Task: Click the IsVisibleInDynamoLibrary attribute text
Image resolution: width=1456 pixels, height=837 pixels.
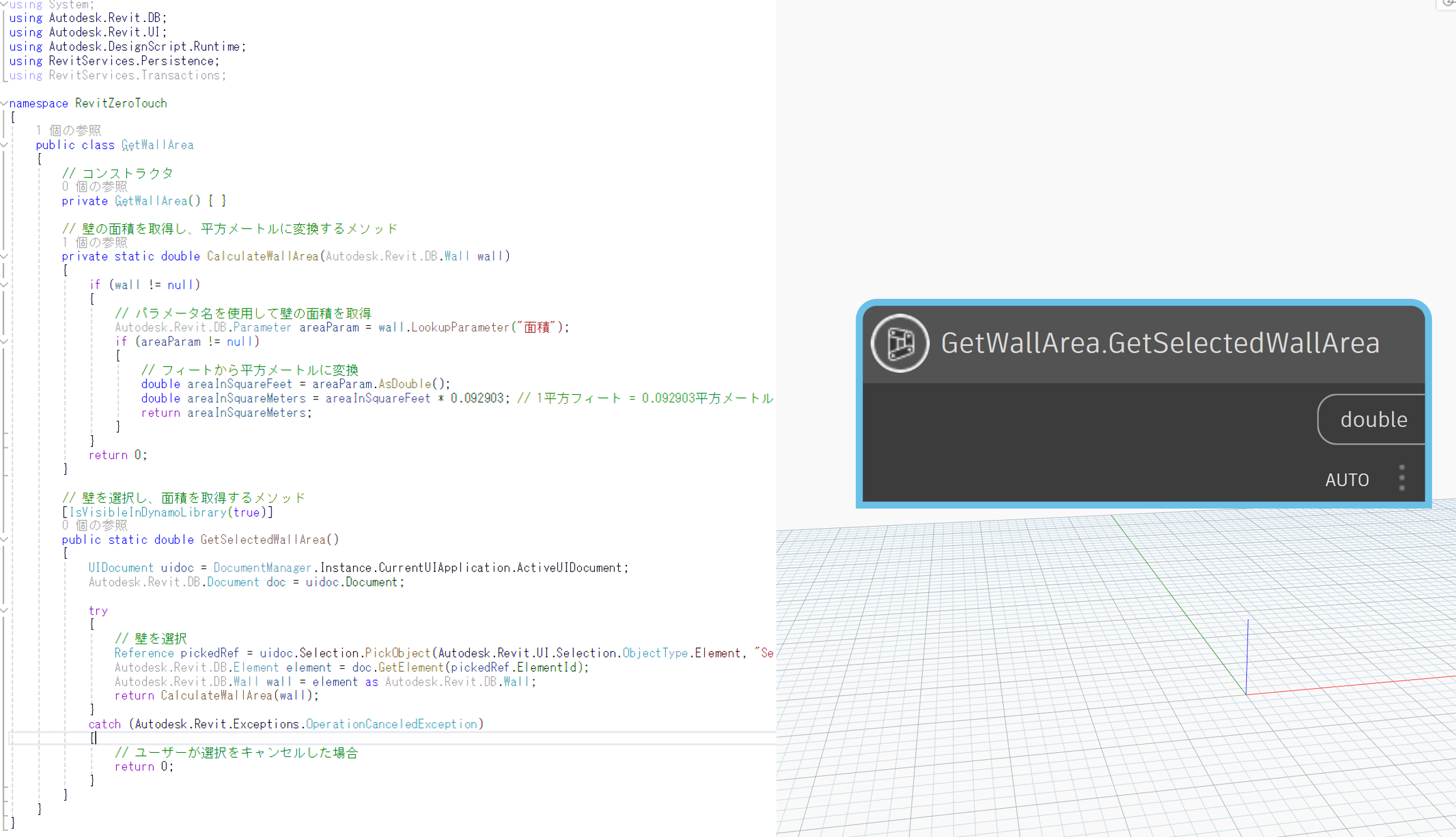Action: 148,512
